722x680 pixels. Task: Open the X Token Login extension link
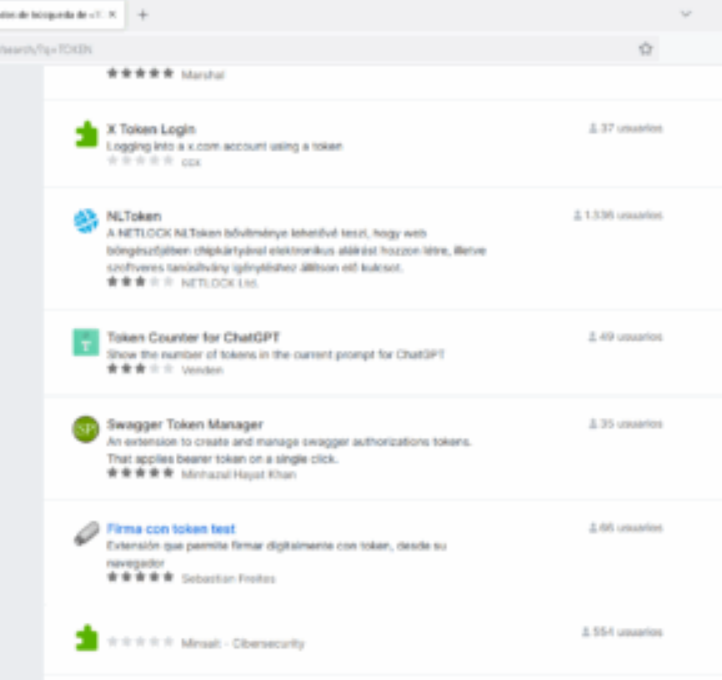151,129
